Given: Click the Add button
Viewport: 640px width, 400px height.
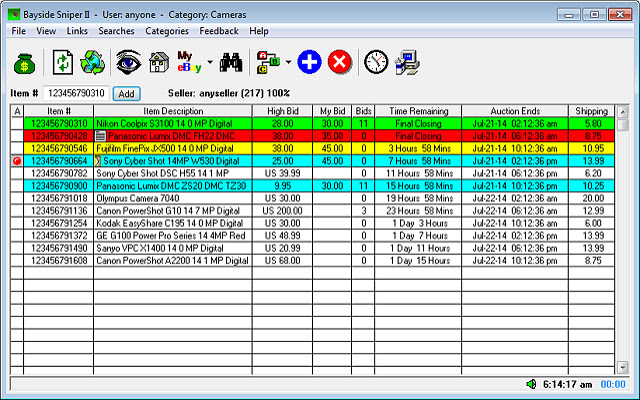Looking at the screenshot, I should coord(127,94).
